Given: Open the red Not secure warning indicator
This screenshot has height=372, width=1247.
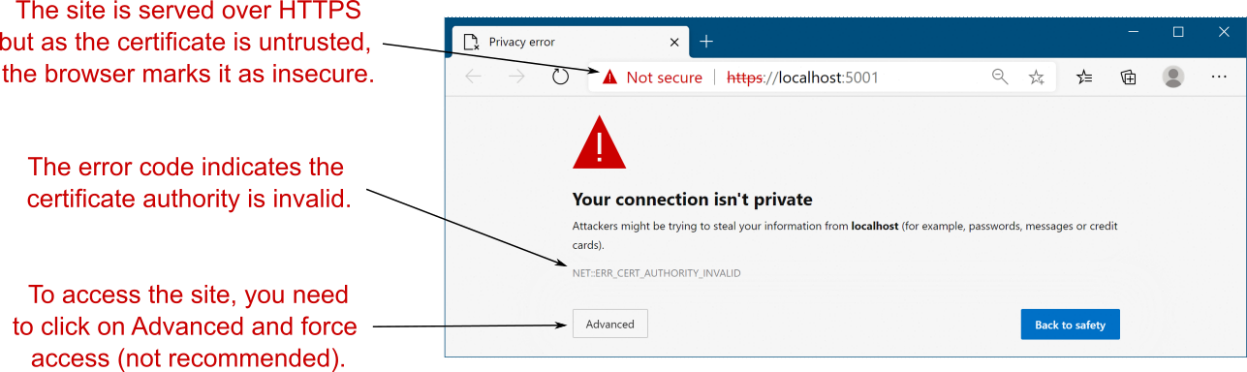Looking at the screenshot, I should (x=652, y=77).
